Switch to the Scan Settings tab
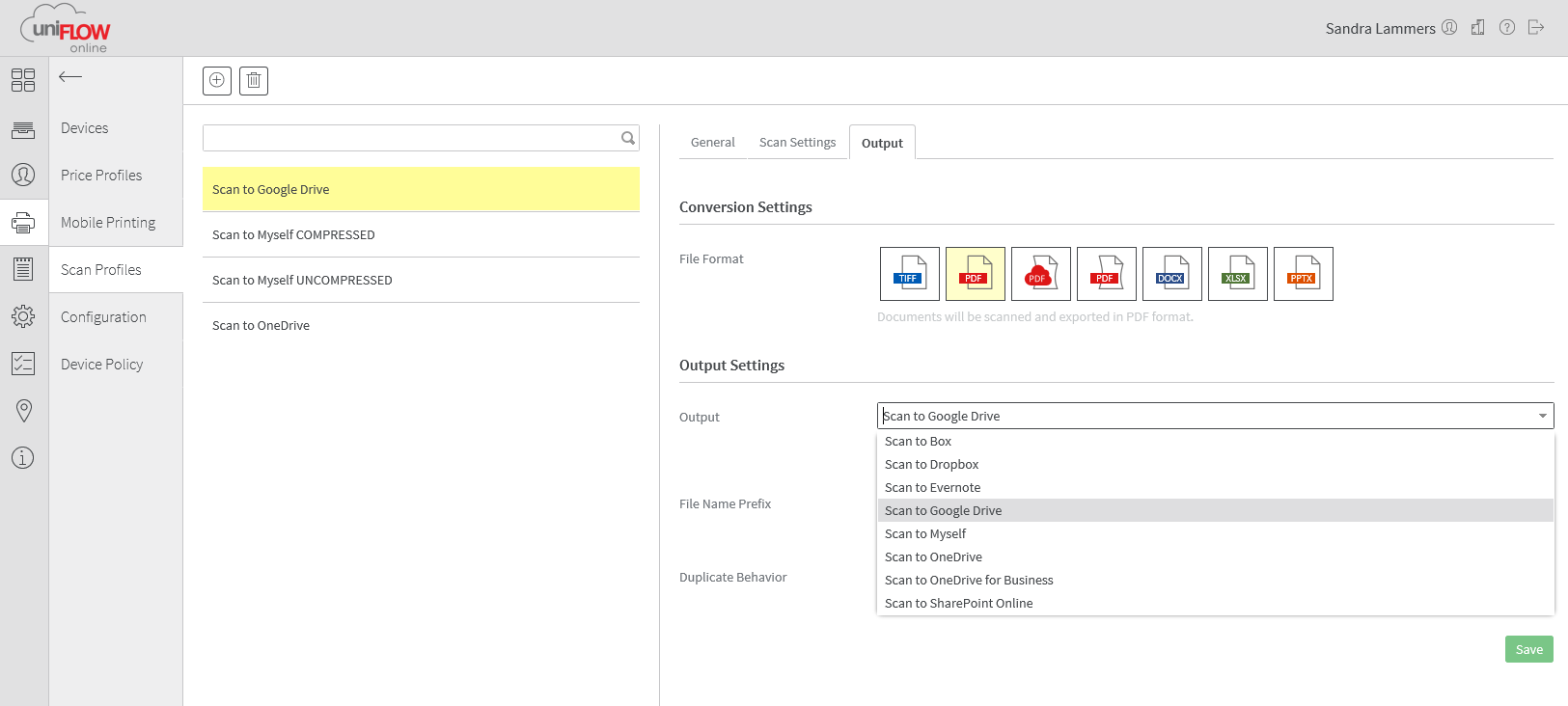This screenshot has height=706, width=1568. pos(798,143)
